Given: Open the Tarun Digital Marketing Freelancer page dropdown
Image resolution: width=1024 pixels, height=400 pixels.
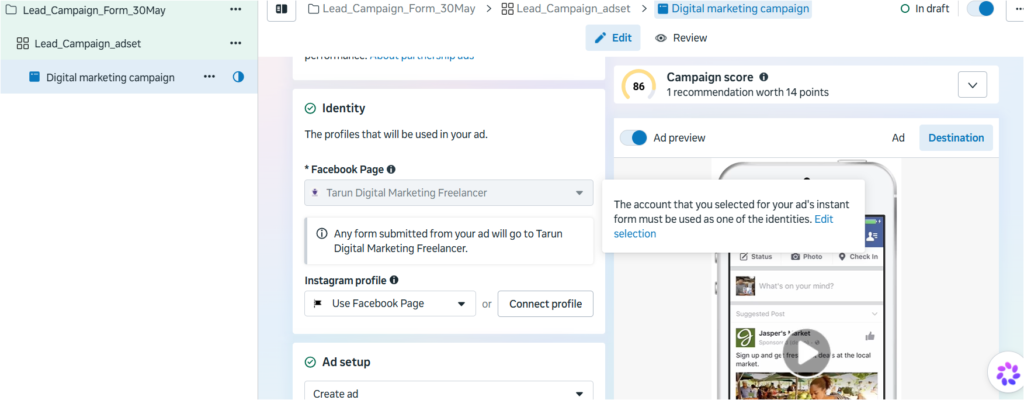Looking at the screenshot, I should [449, 193].
